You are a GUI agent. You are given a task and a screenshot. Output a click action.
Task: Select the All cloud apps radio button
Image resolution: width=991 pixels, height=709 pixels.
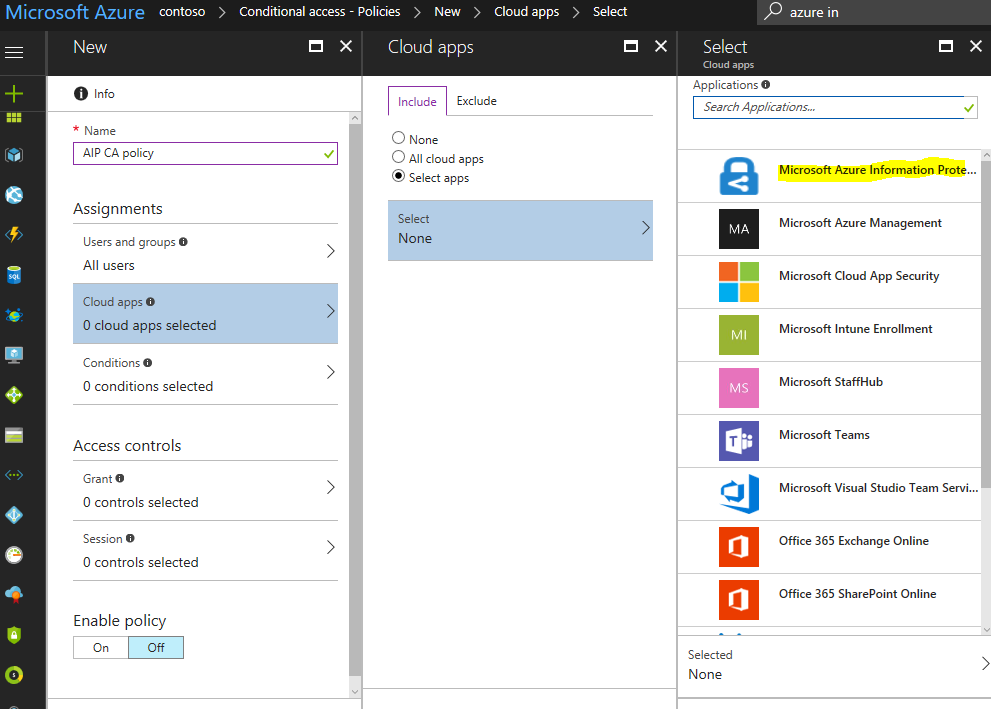[398, 157]
